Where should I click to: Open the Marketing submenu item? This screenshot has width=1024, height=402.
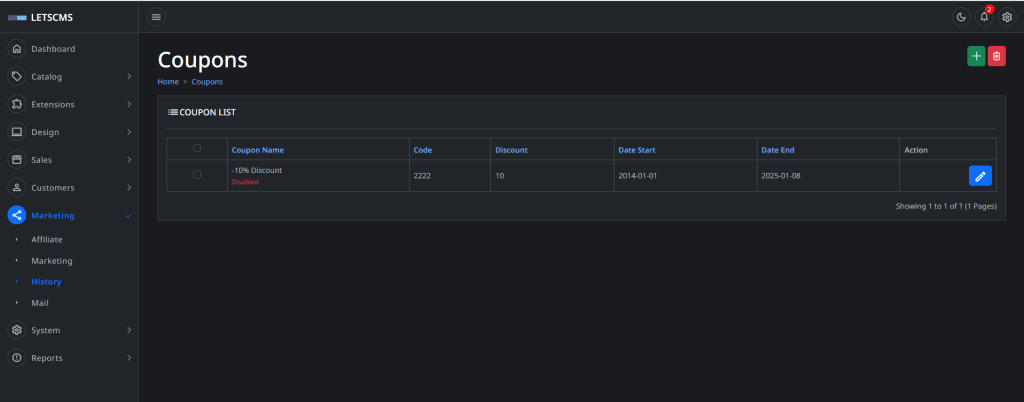(52, 261)
